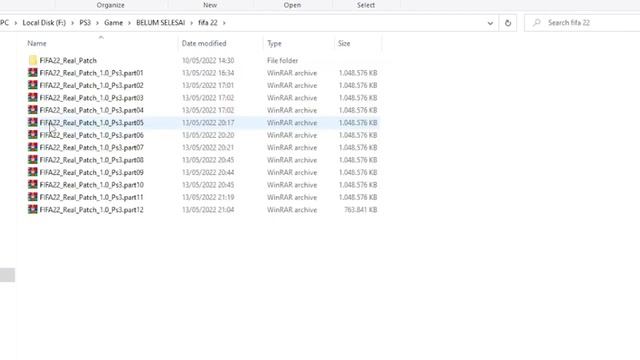Click date 13/05/2022 21:19 cell
The width and height of the screenshot is (640, 360).
pos(208,197)
